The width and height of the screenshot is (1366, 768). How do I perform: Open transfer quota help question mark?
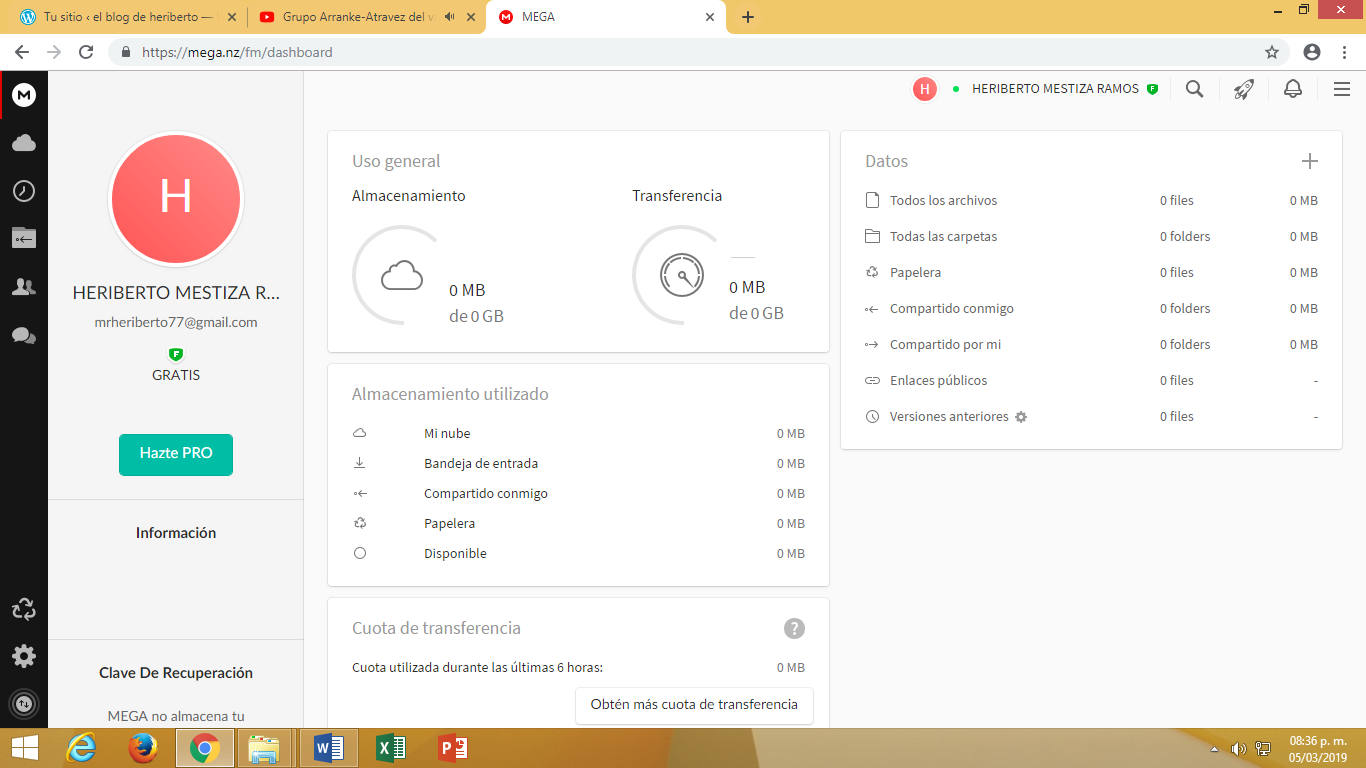point(794,628)
